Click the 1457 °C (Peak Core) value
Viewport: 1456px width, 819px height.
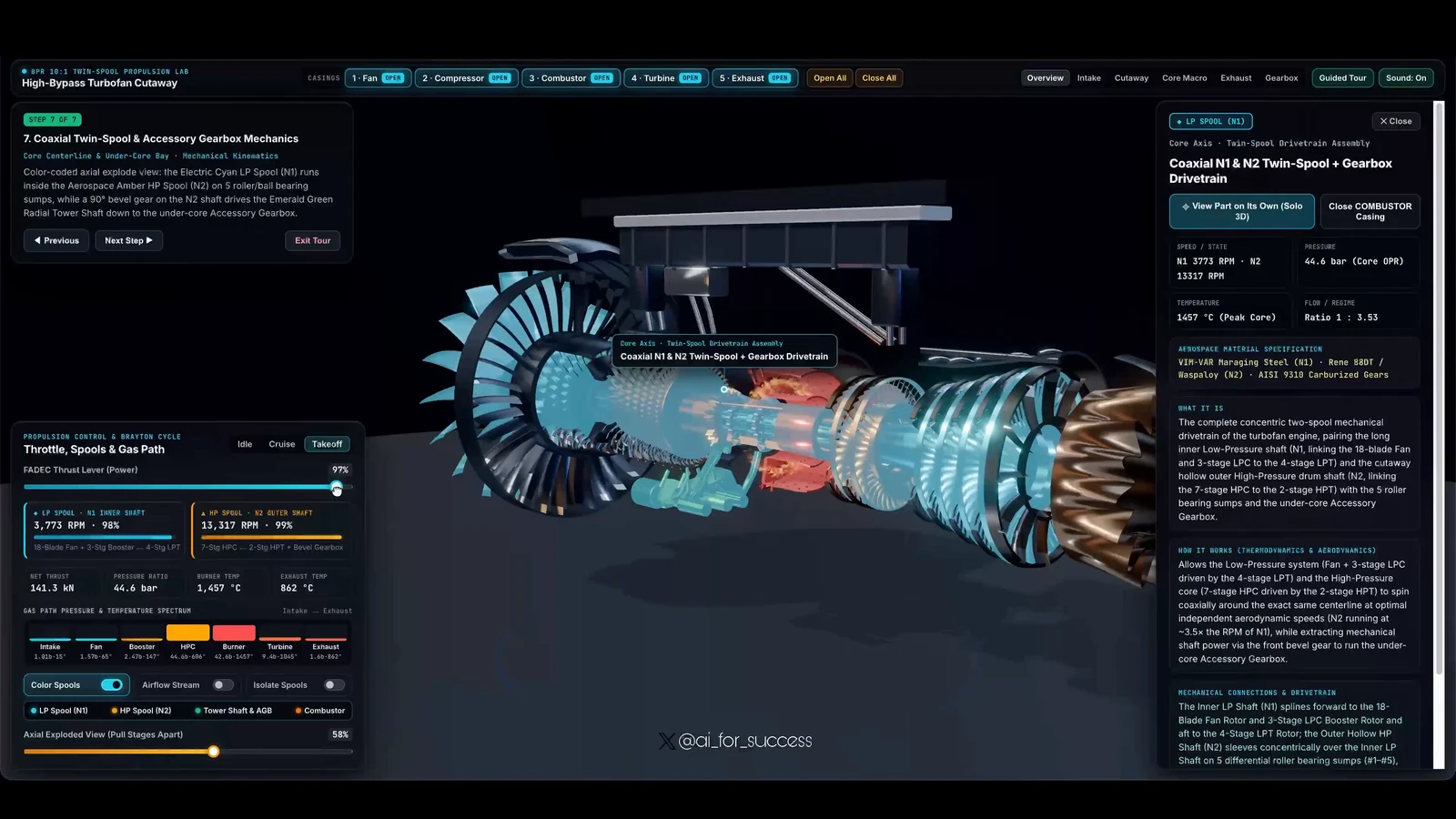pyautogui.click(x=1226, y=318)
